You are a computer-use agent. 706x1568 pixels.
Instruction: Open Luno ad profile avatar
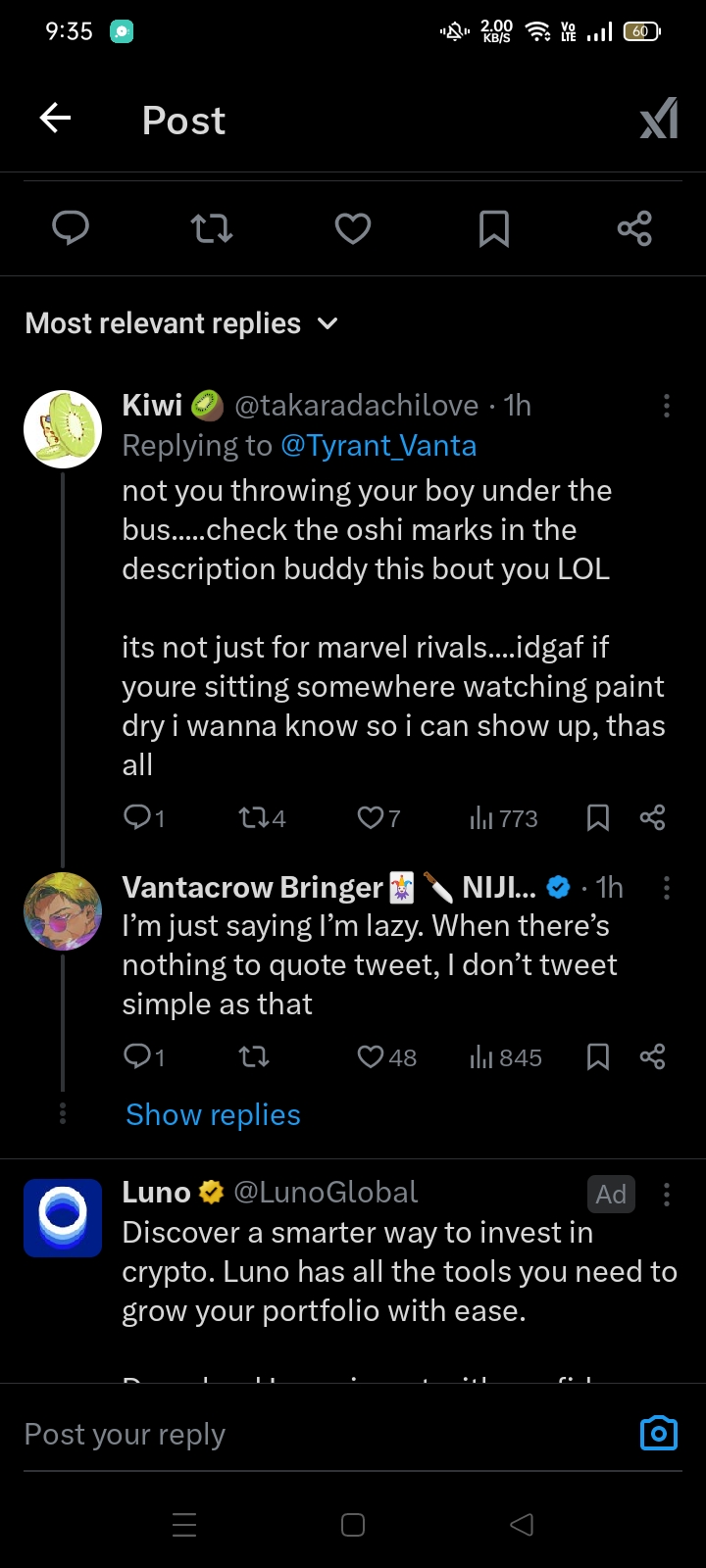pos(63,1217)
